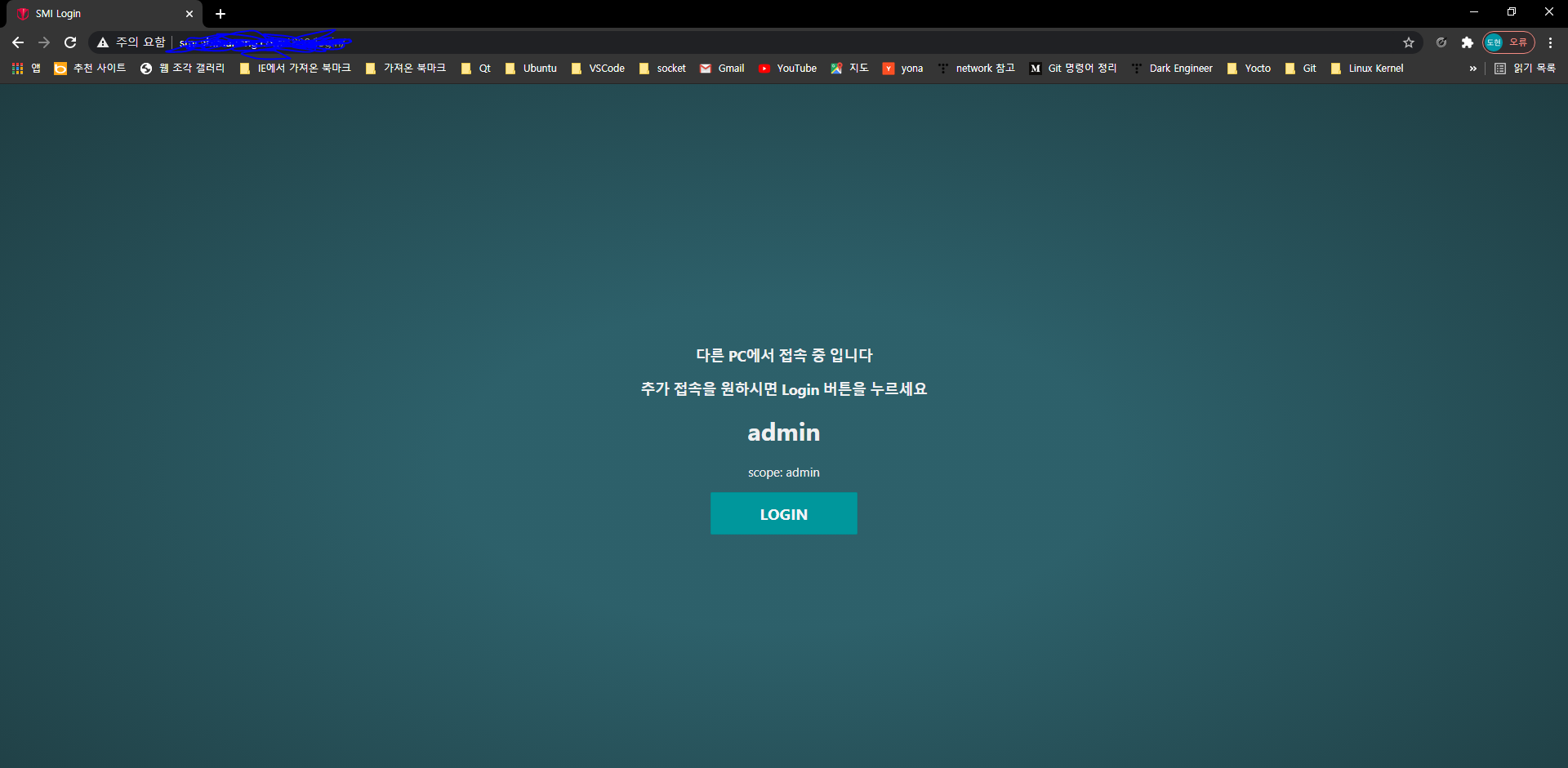
Task: Open the Linux Kernel bookmark folder
Action: click(x=1367, y=69)
